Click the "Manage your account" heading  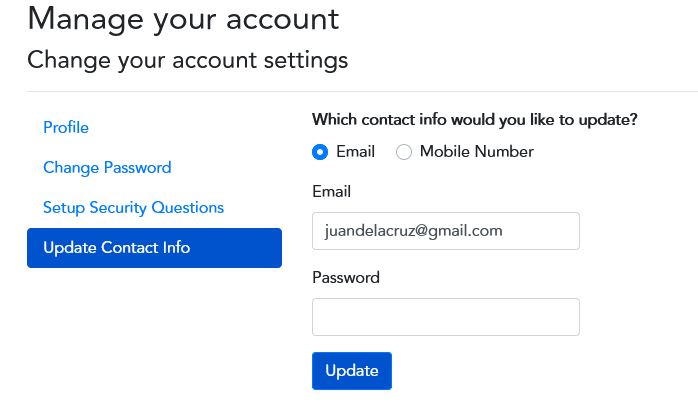pos(183,18)
